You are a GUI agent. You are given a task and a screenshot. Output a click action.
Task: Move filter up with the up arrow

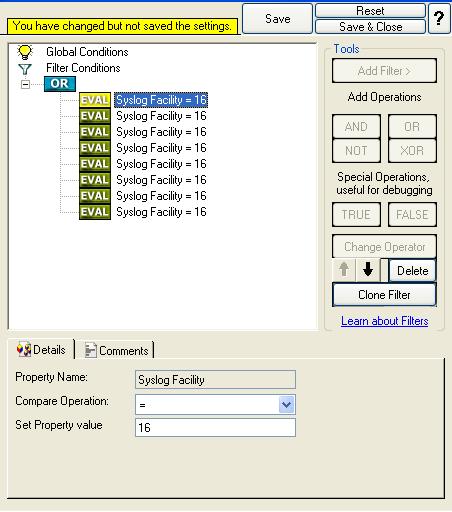(x=344, y=269)
